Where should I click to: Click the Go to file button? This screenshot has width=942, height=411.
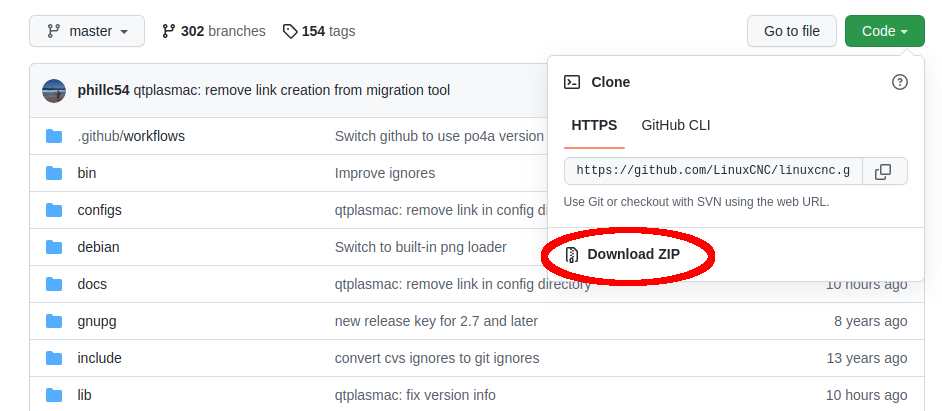pos(792,31)
